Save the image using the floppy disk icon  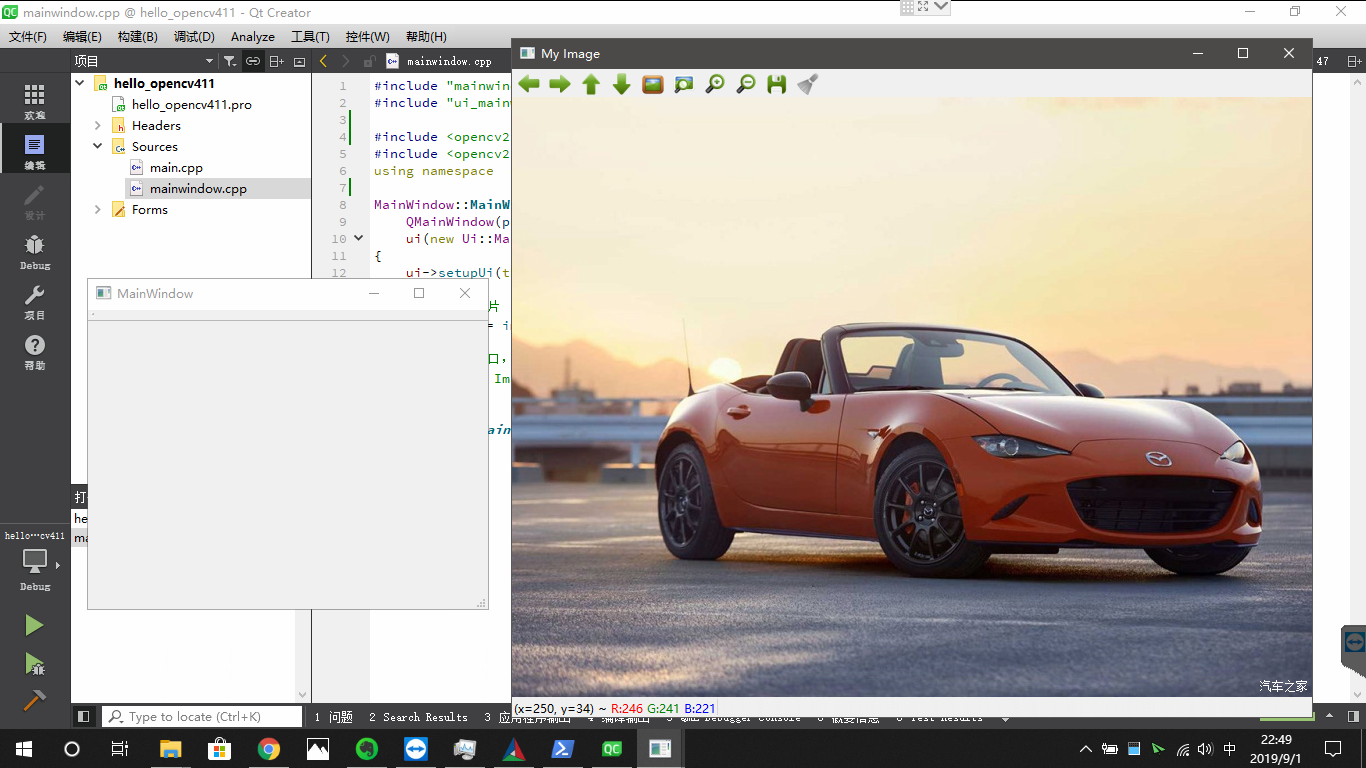pos(776,84)
